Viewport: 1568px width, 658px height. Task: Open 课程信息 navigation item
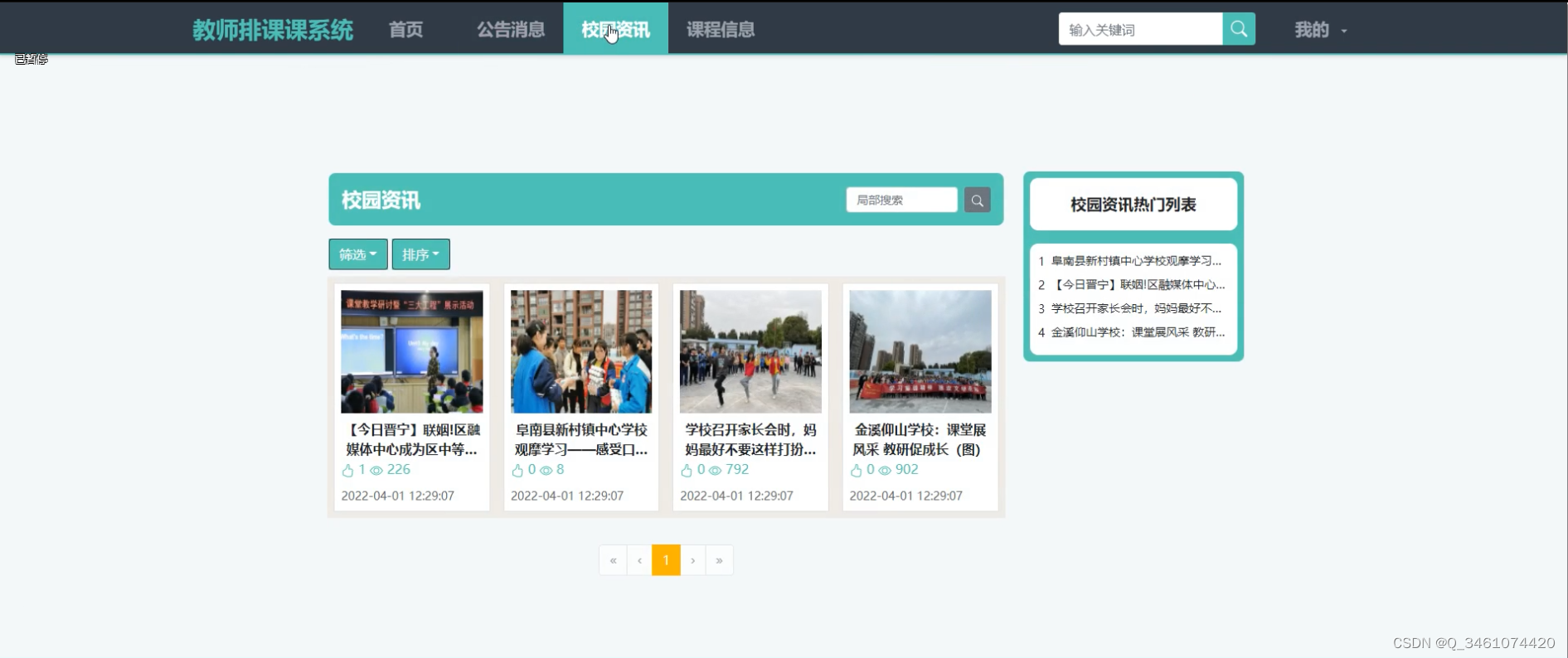pos(721,30)
